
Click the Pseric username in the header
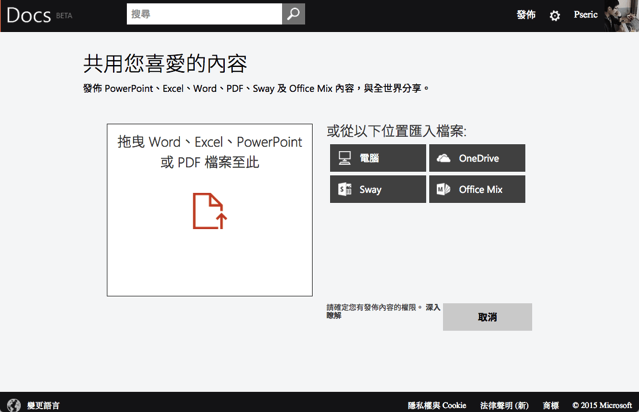point(586,15)
